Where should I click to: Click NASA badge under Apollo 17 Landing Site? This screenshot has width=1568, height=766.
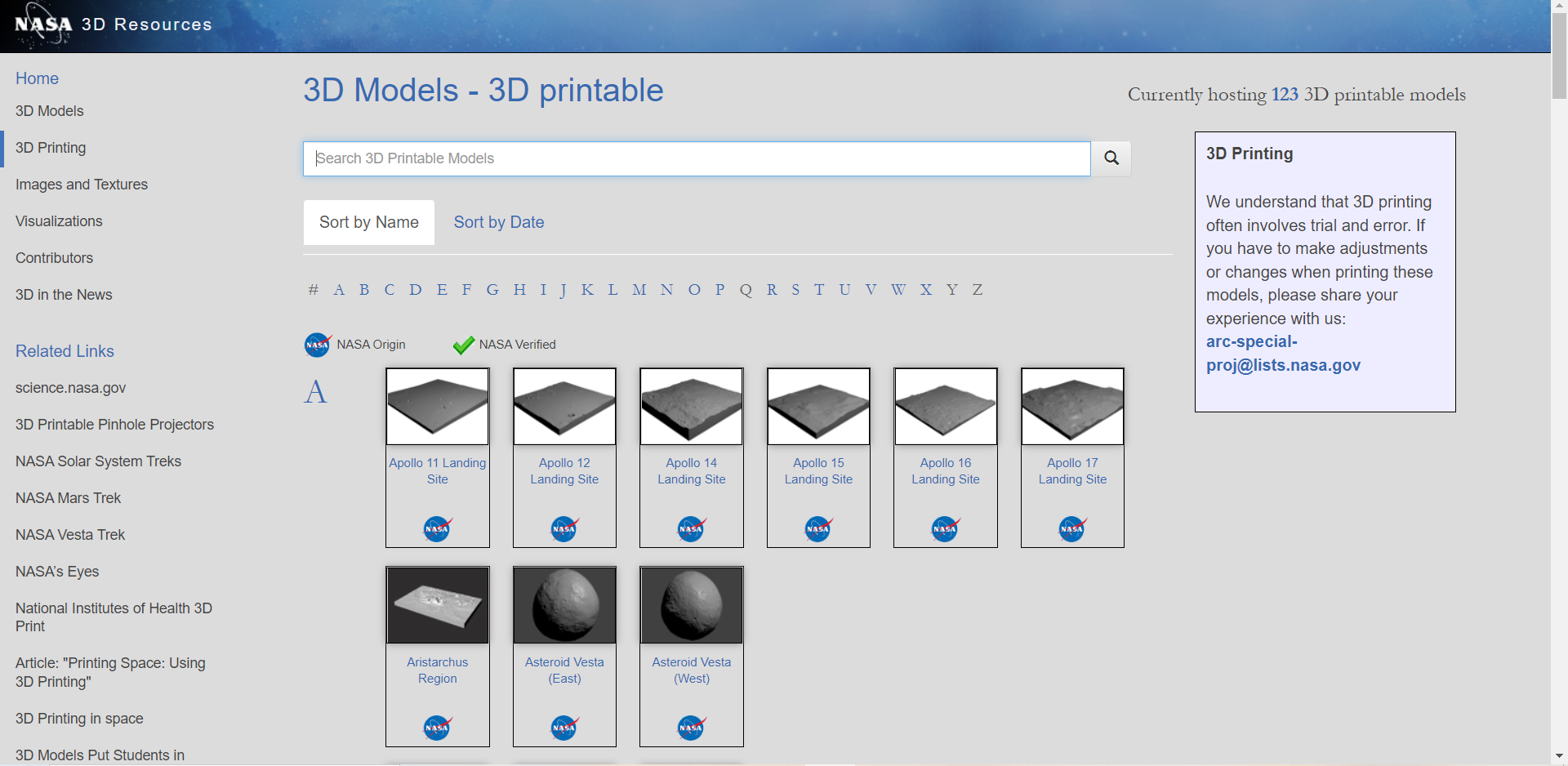tap(1072, 528)
